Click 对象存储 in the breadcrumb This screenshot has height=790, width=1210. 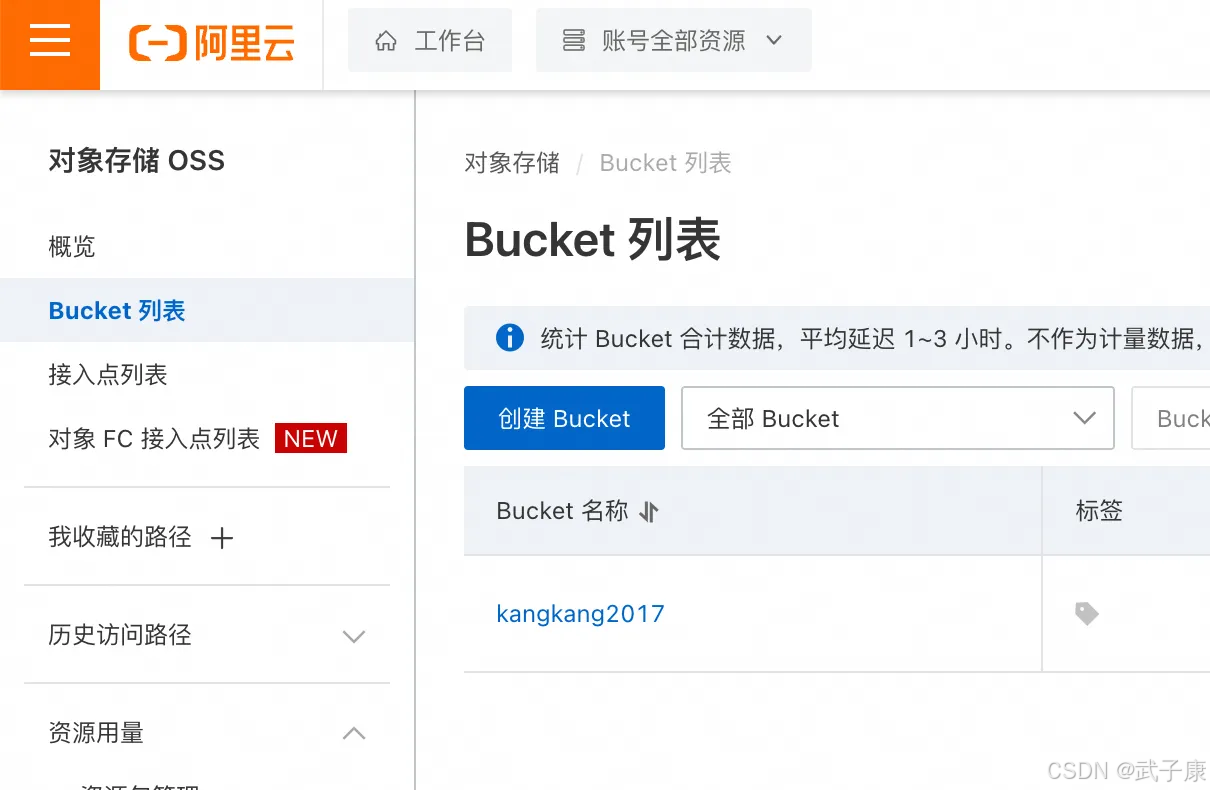point(512,163)
